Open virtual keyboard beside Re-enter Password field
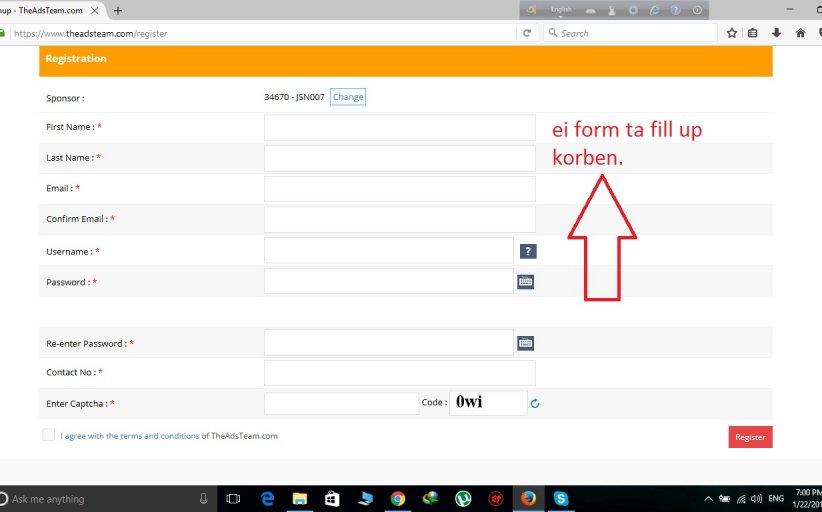This screenshot has height=512, width=822. point(525,343)
